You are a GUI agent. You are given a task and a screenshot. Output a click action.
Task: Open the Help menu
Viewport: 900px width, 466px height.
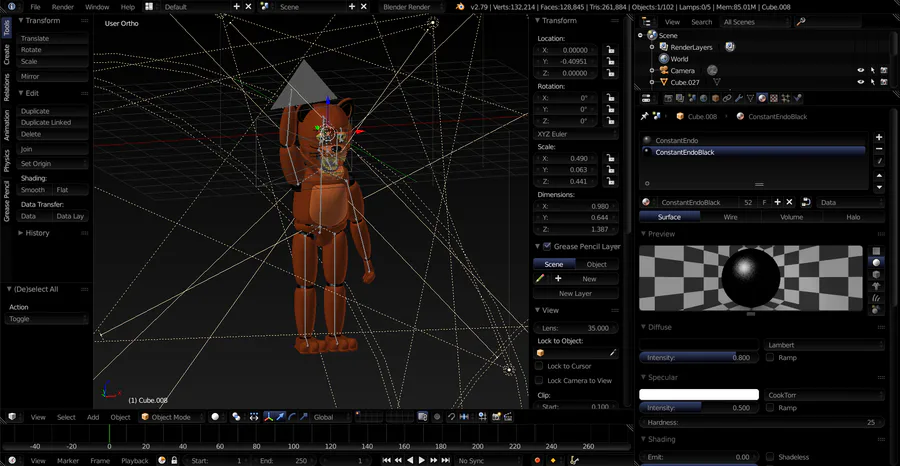128,7
